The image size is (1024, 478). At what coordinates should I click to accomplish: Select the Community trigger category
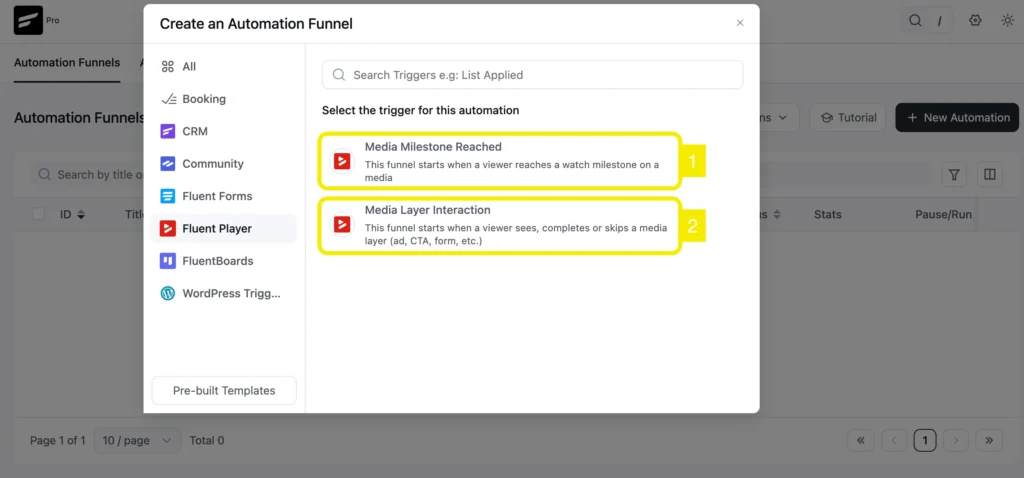pyautogui.click(x=223, y=164)
